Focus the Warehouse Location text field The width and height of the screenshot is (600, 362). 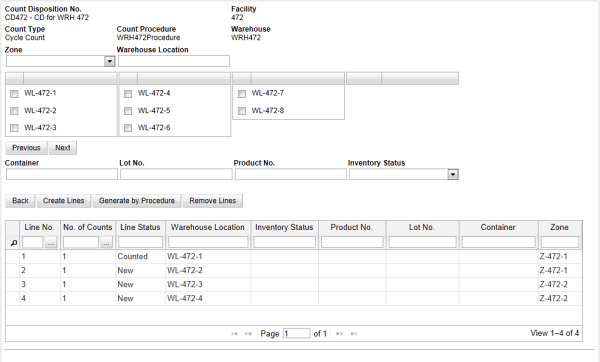(x=174, y=61)
